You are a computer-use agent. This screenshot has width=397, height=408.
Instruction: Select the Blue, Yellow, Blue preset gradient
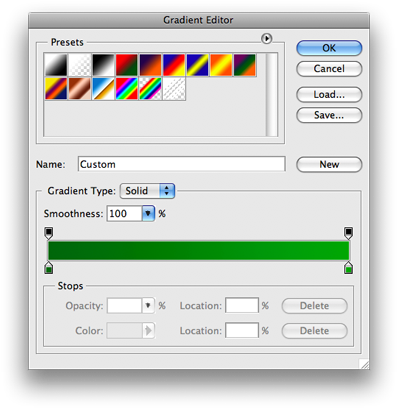(198, 65)
